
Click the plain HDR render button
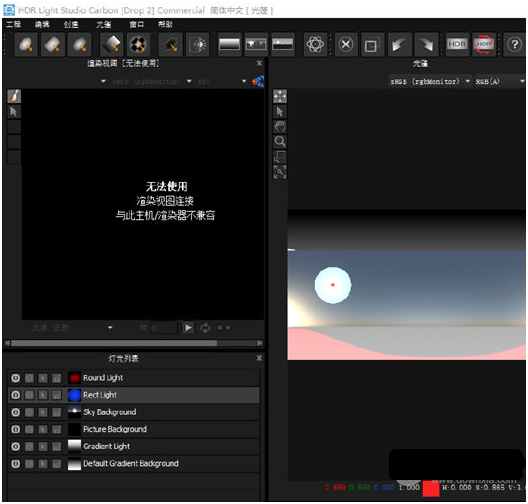click(457, 44)
